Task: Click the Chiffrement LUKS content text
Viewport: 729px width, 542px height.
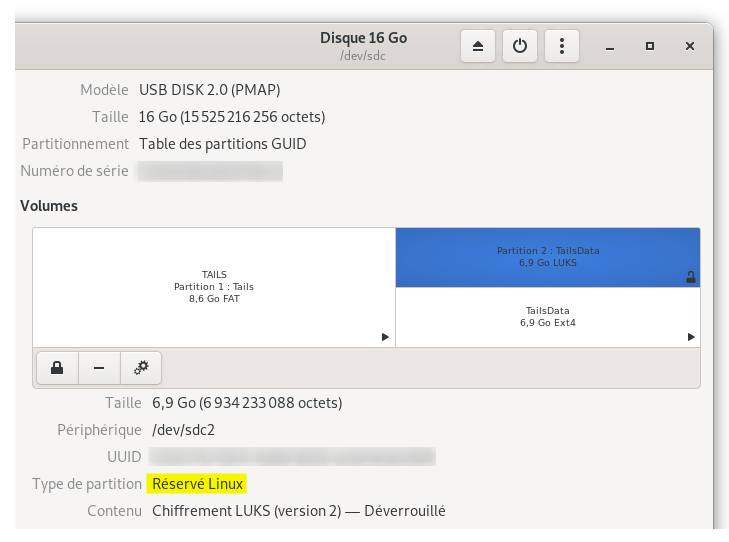Action: [298, 511]
